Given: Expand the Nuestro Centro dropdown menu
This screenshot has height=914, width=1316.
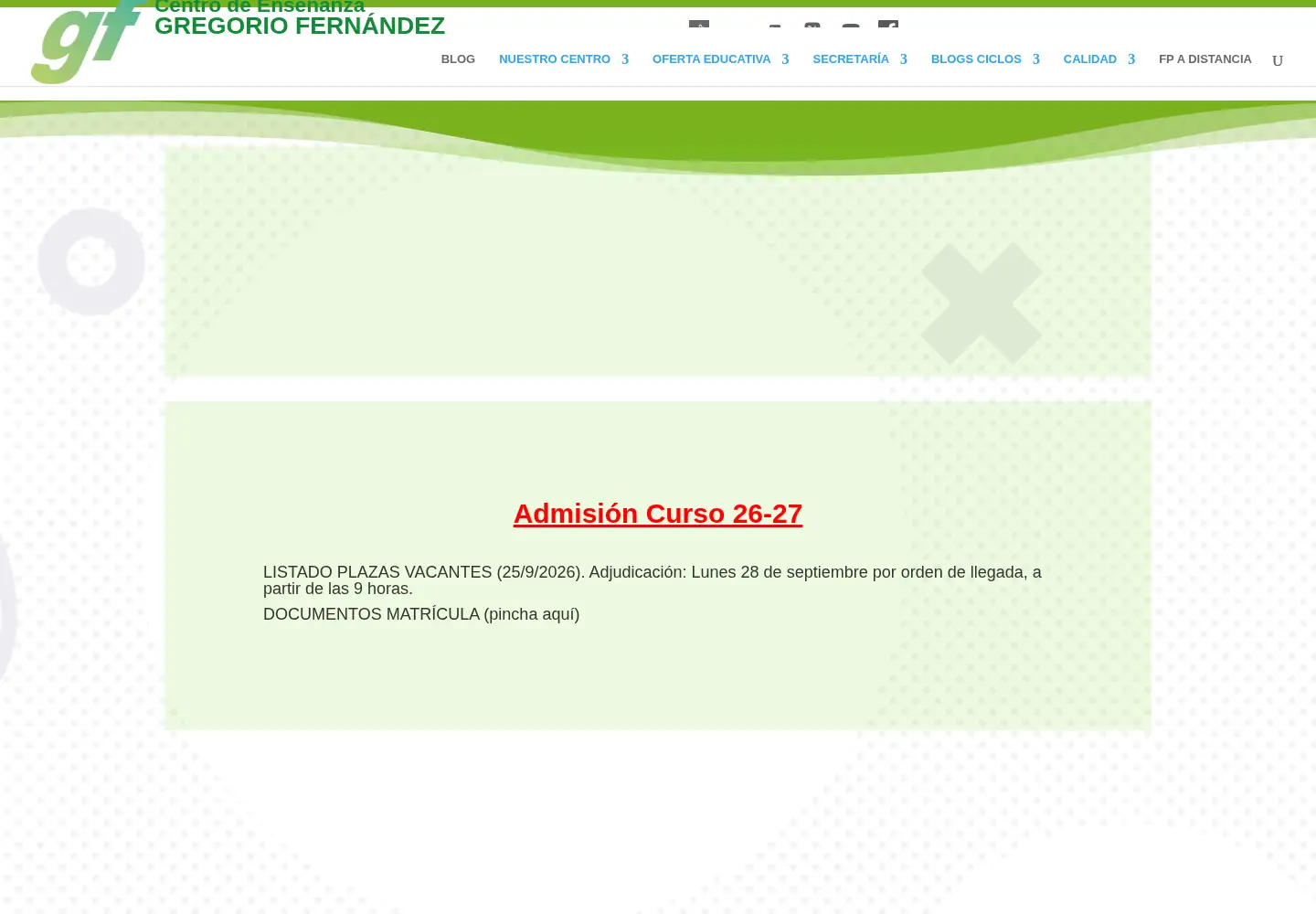Looking at the screenshot, I should tap(564, 59).
